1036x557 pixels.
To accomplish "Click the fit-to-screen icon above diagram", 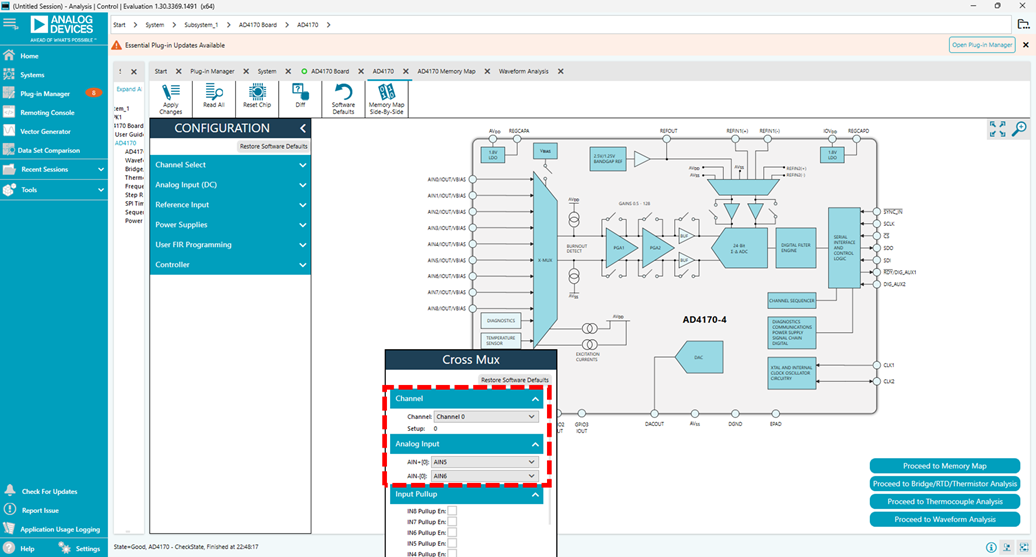I will tap(997, 129).
